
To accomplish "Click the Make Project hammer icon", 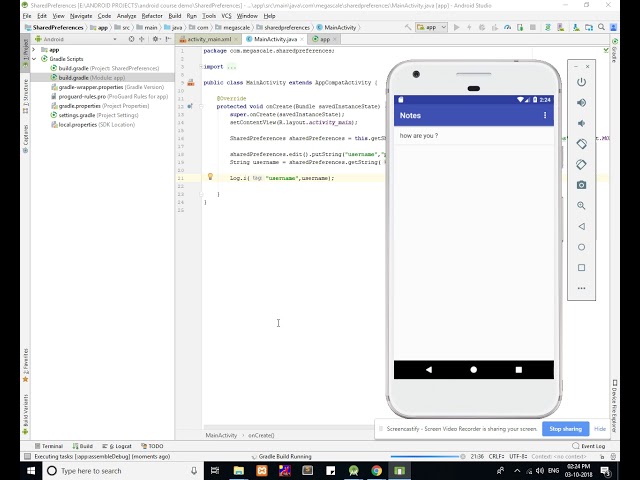I will (408, 27).
